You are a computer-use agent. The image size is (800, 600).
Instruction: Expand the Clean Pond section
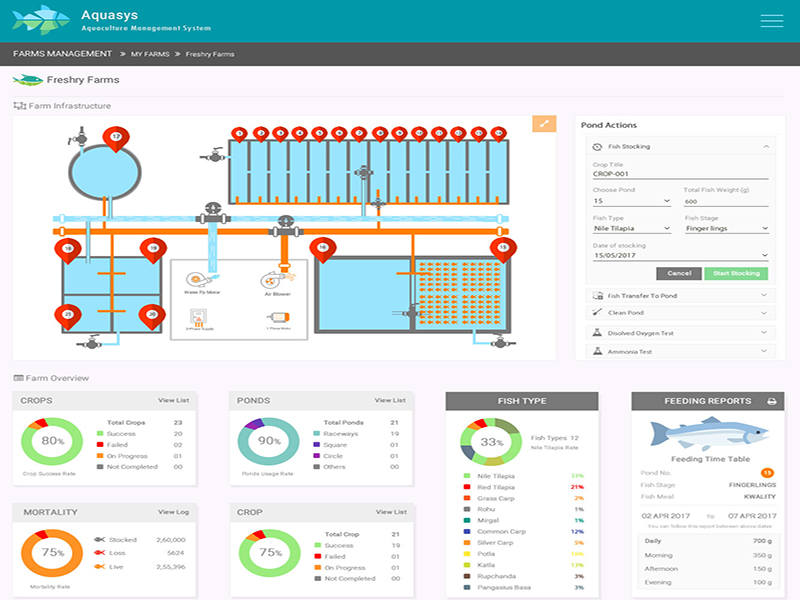click(681, 313)
